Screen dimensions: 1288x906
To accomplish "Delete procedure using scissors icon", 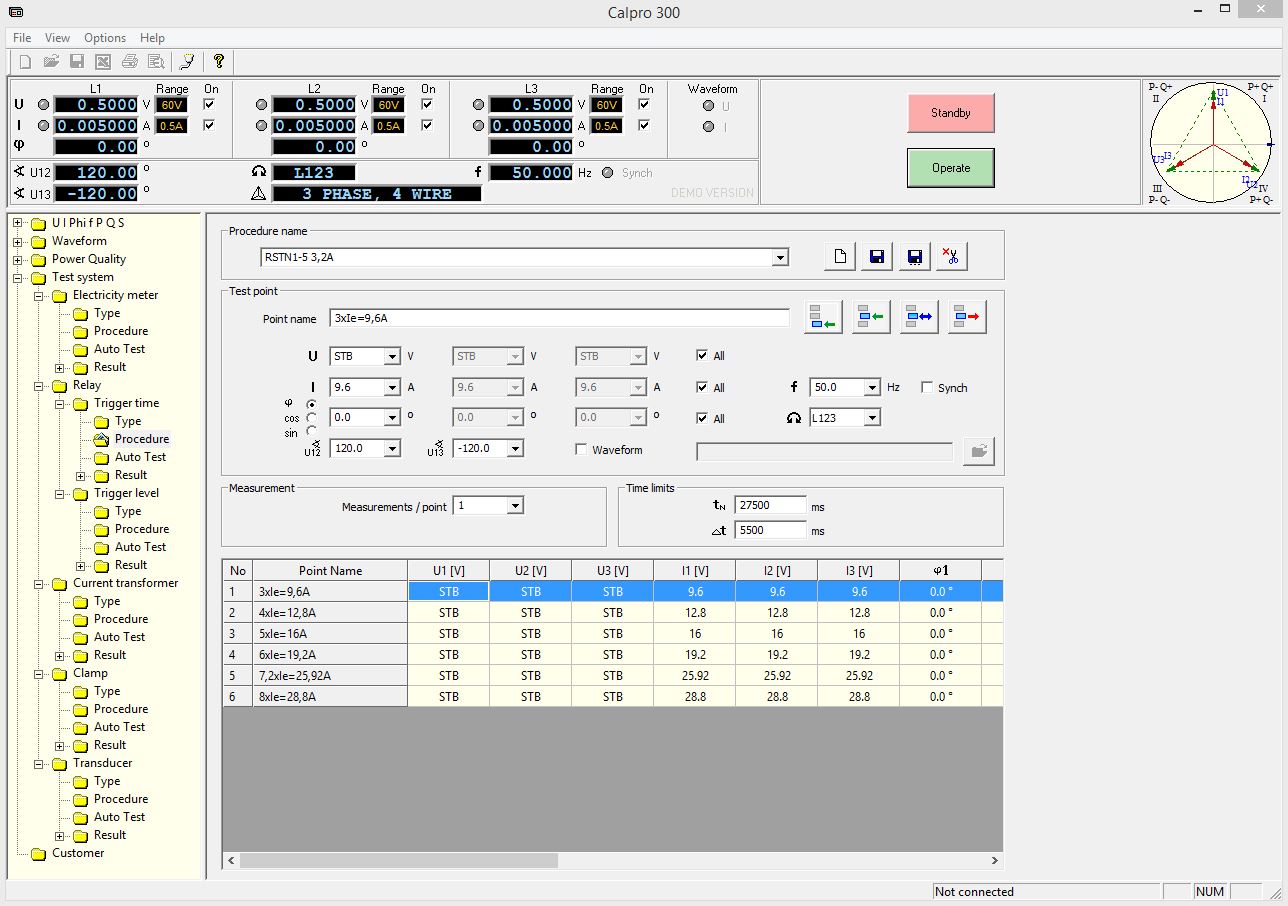I will pos(951,257).
